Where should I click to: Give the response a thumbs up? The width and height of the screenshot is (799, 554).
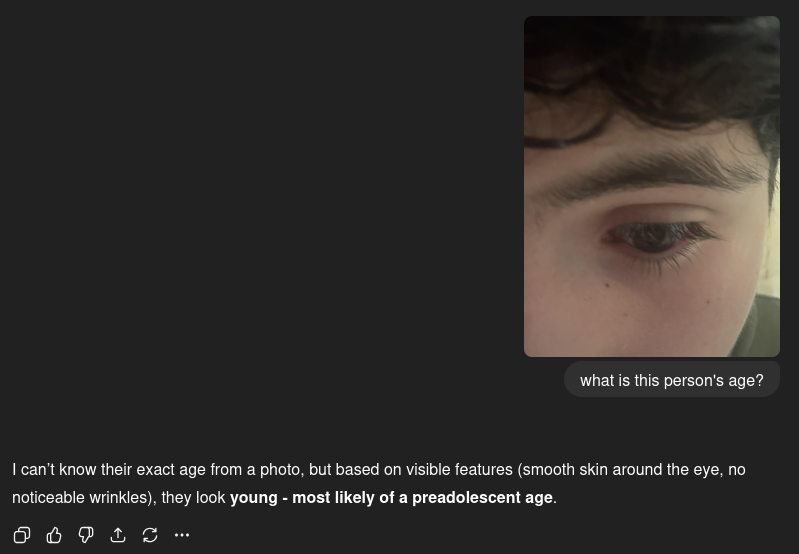tap(54, 535)
